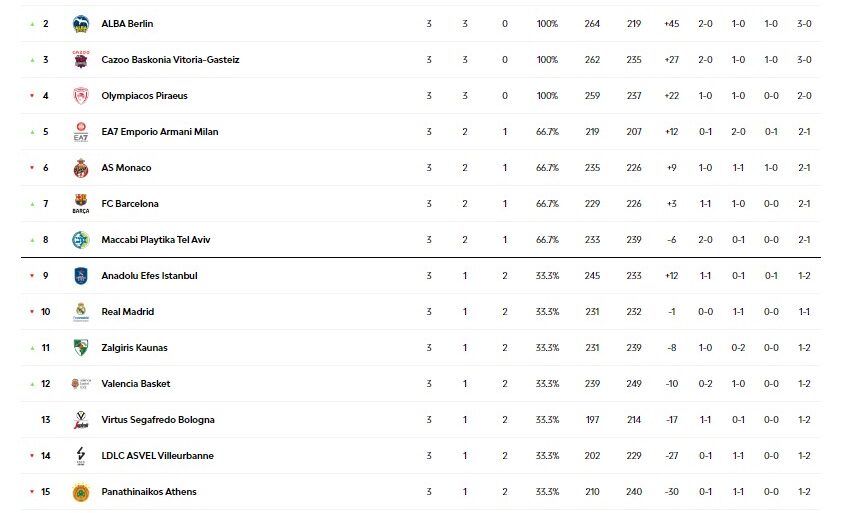Click the Olympiacos Piraeus club logo
This screenshot has height=513, width=846.
point(81,96)
